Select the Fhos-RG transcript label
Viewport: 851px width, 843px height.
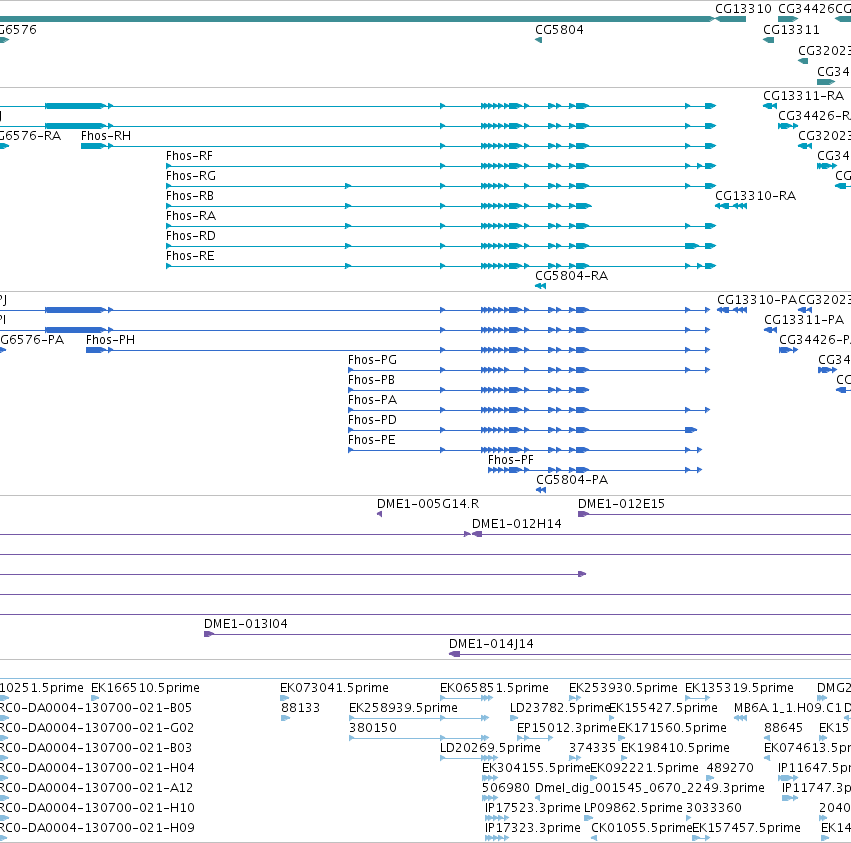click(x=191, y=176)
